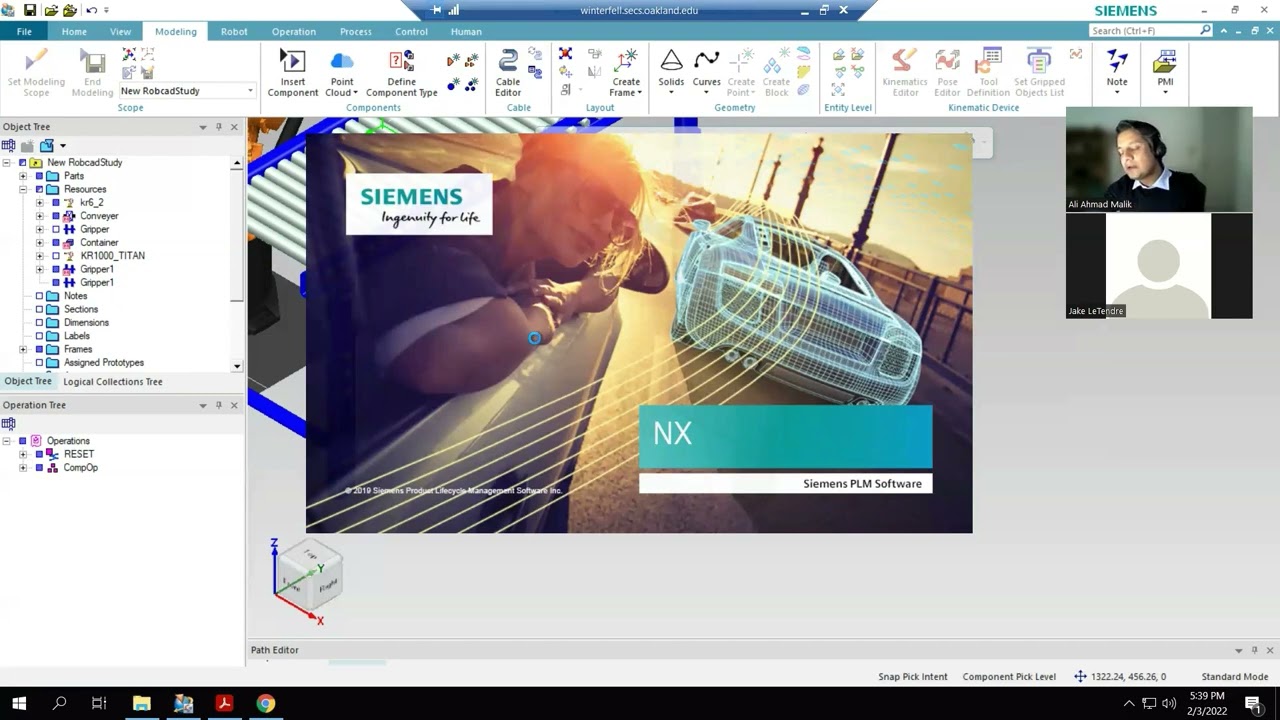Open Adobe Acrobat from the taskbar
This screenshot has width=1280, height=720.
coord(224,703)
